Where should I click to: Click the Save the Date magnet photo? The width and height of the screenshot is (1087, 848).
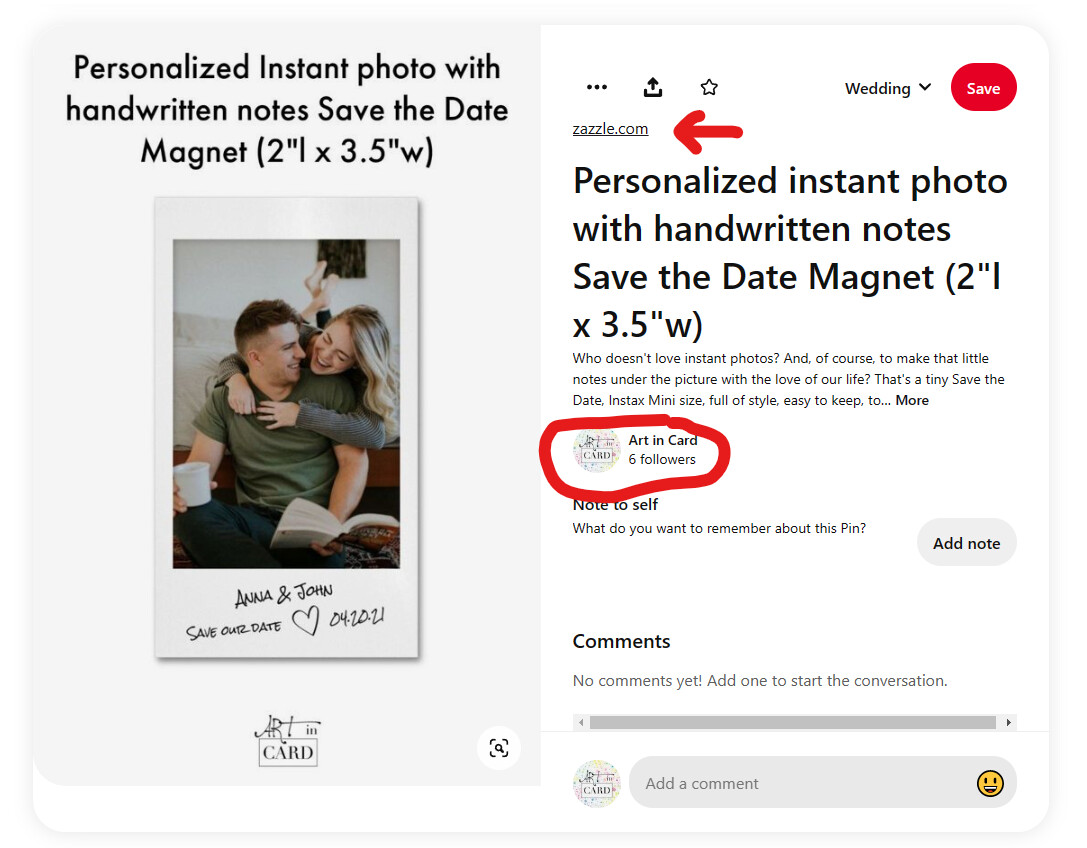286,427
